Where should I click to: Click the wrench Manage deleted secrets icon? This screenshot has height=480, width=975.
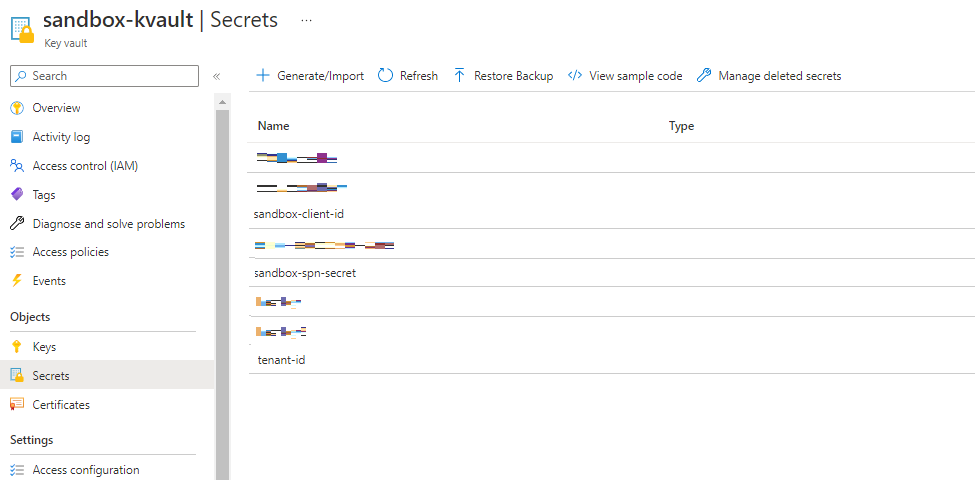(x=704, y=76)
